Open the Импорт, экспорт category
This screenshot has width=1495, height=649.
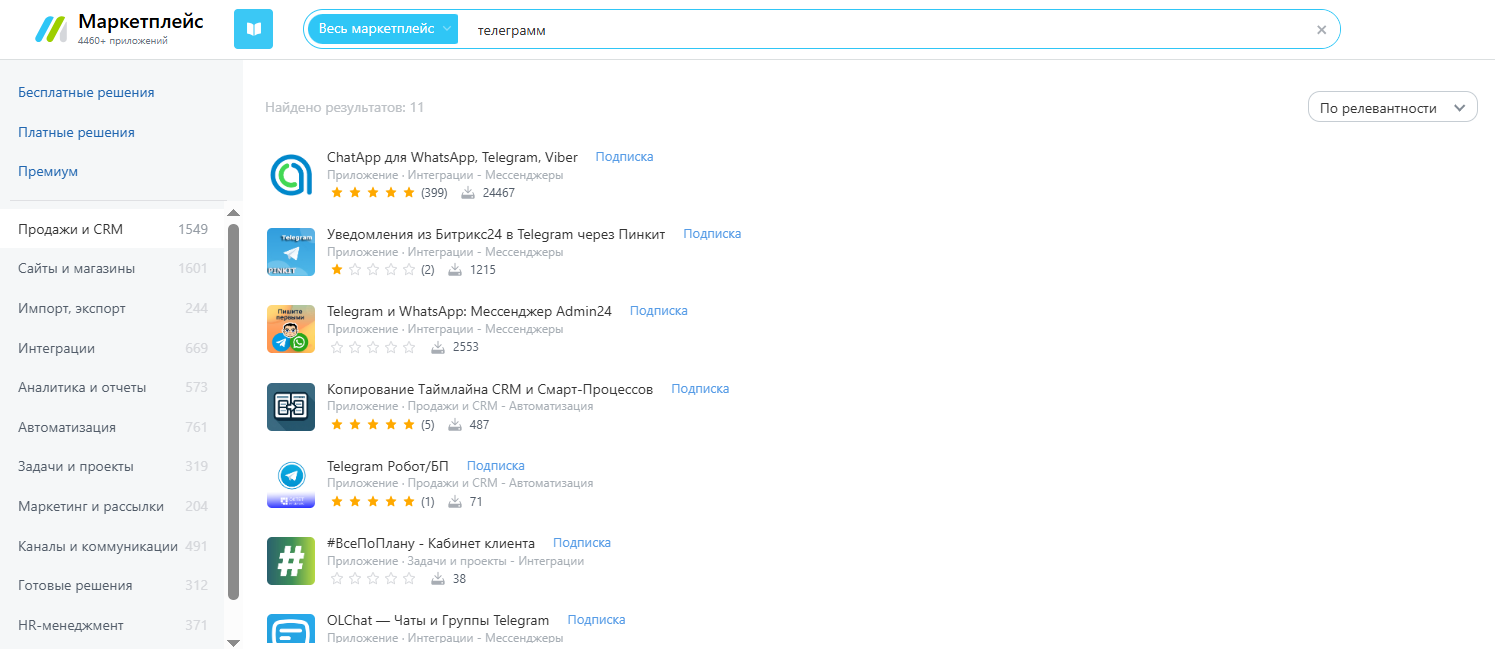[113, 308]
